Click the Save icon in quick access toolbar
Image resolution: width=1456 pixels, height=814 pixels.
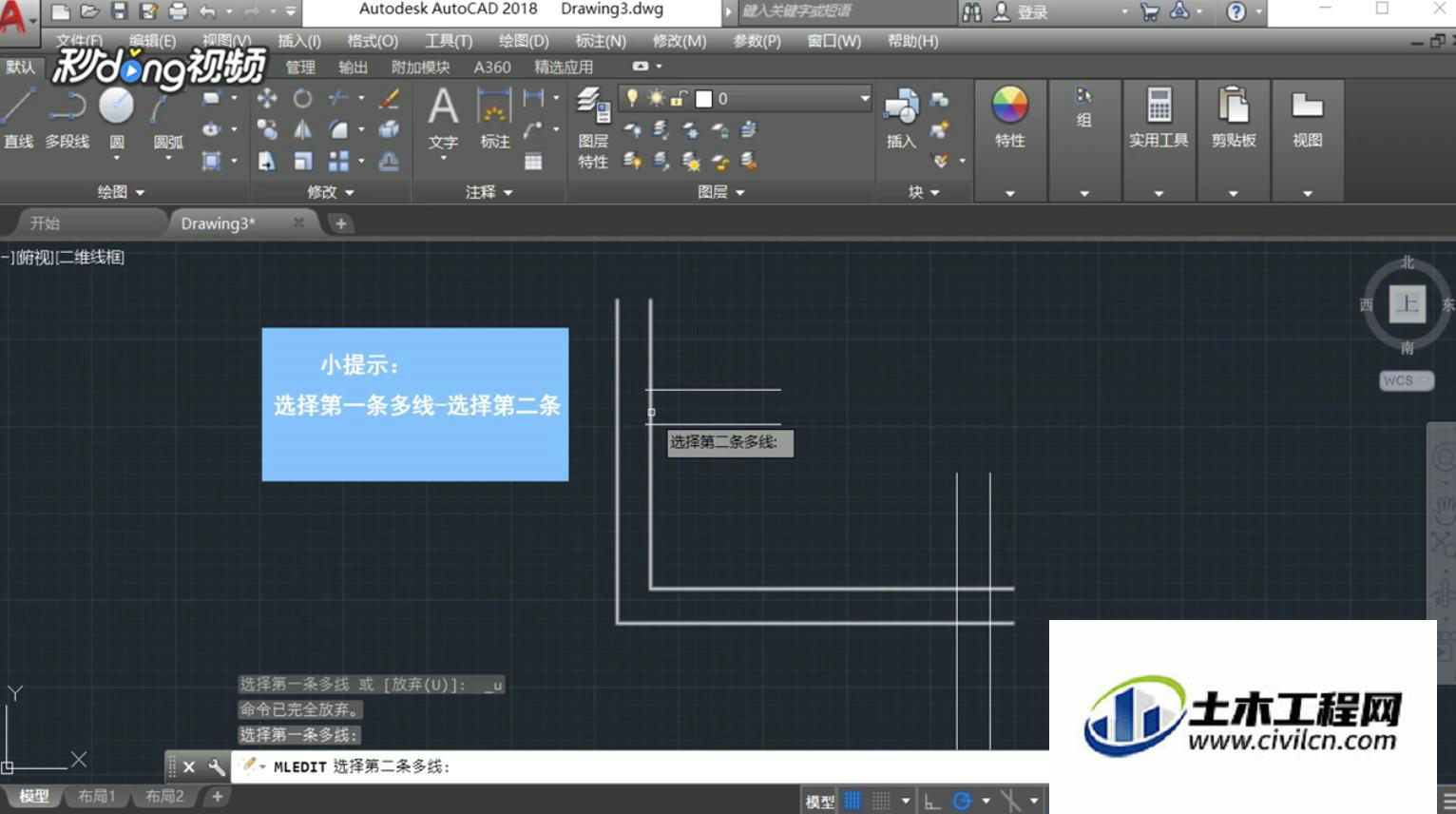(120, 11)
